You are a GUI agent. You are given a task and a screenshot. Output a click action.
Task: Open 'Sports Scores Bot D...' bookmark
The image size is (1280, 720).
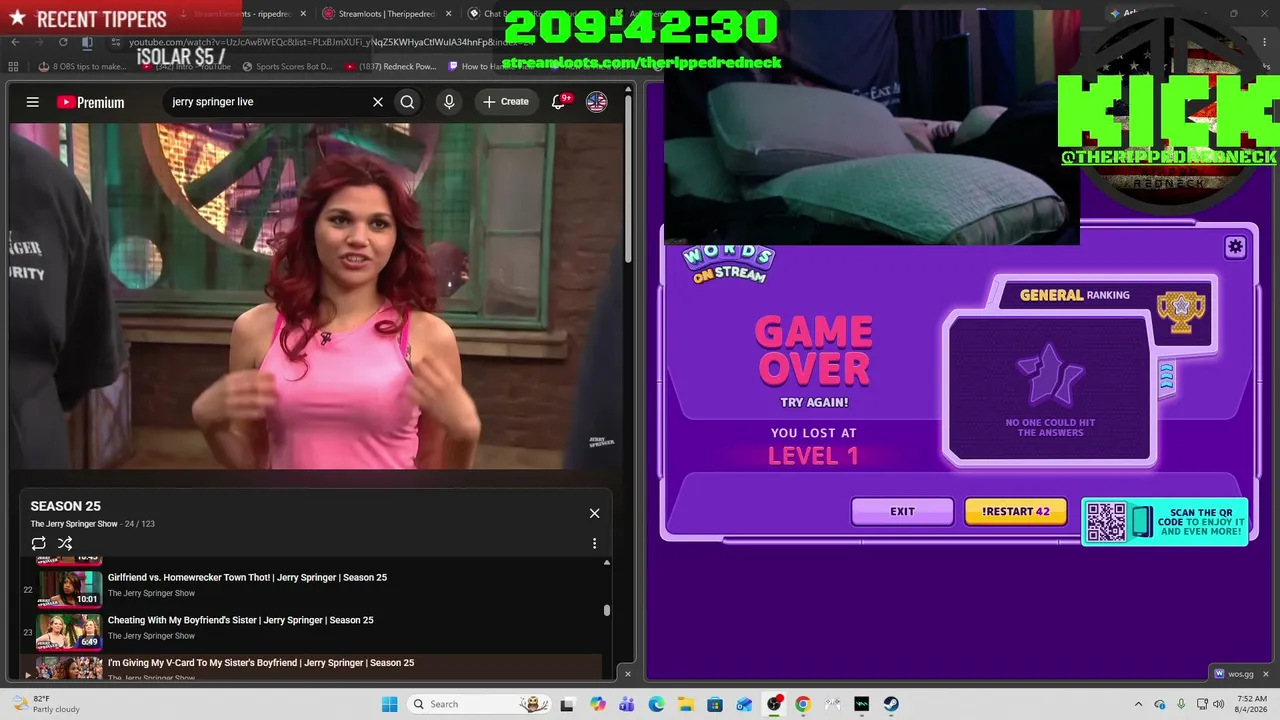point(288,67)
